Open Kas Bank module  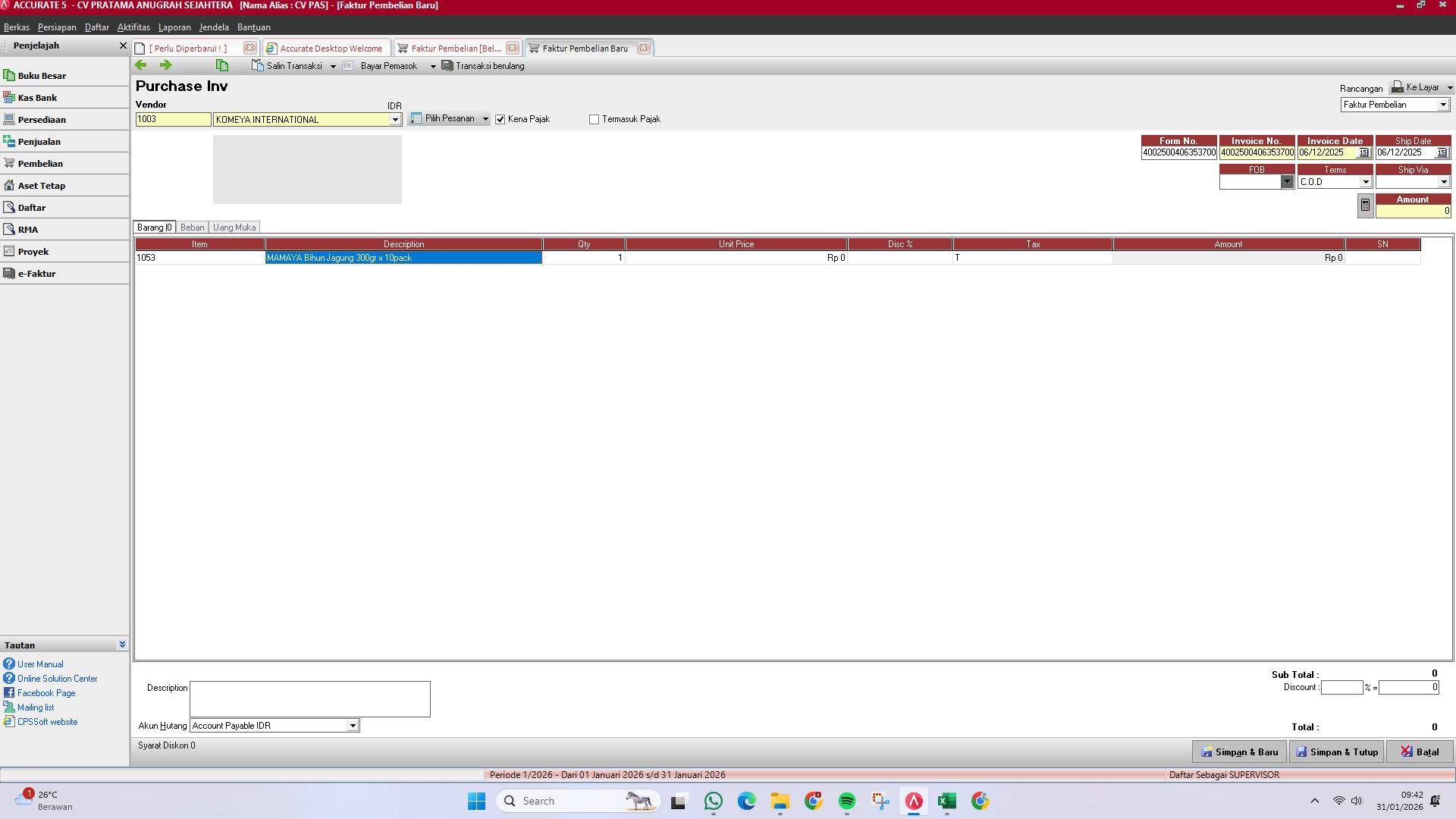click(36, 97)
